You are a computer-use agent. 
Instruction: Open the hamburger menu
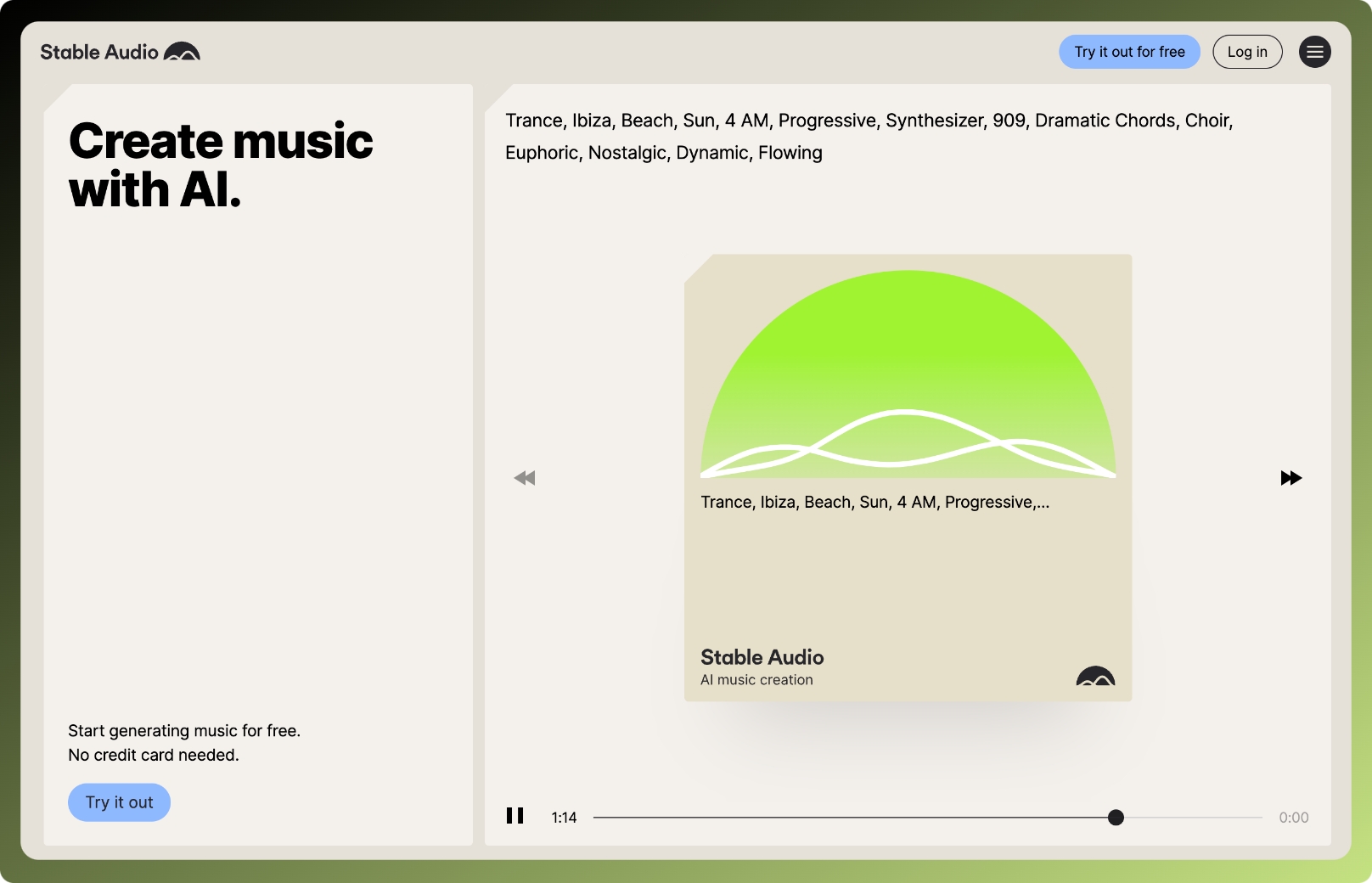[1314, 52]
